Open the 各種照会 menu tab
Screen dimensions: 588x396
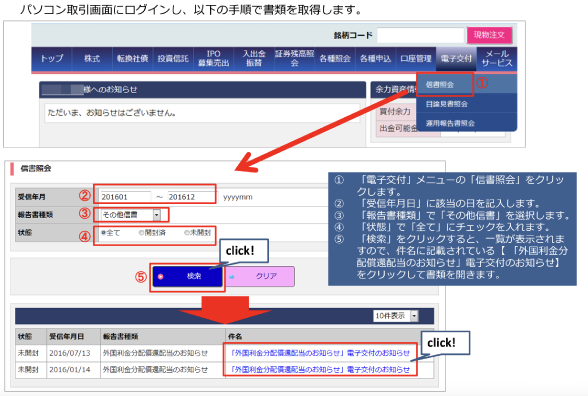335,58
